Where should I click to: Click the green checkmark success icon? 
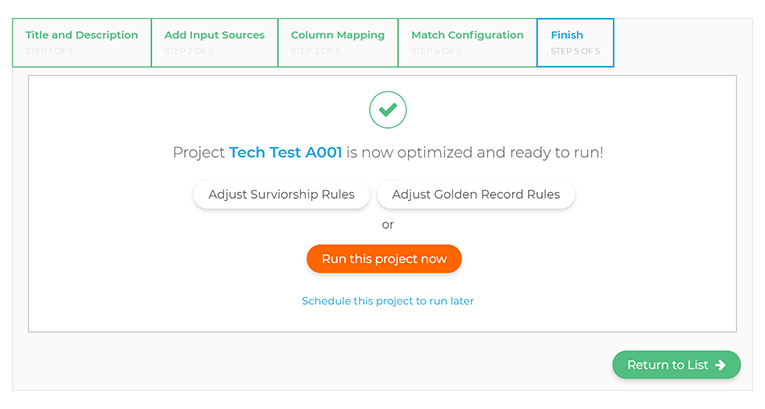click(x=387, y=109)
